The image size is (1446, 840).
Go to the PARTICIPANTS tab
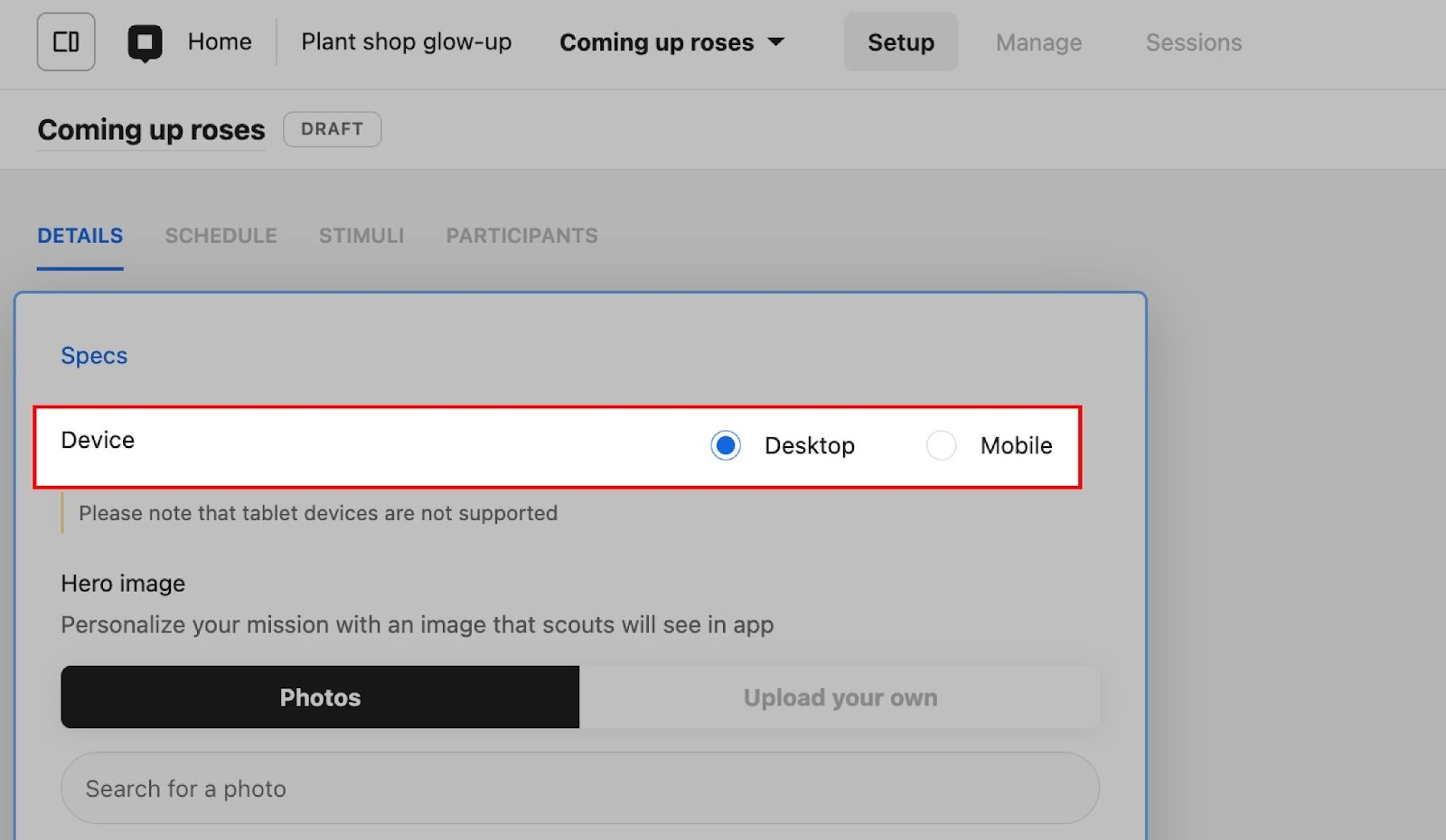click(521, 236)
